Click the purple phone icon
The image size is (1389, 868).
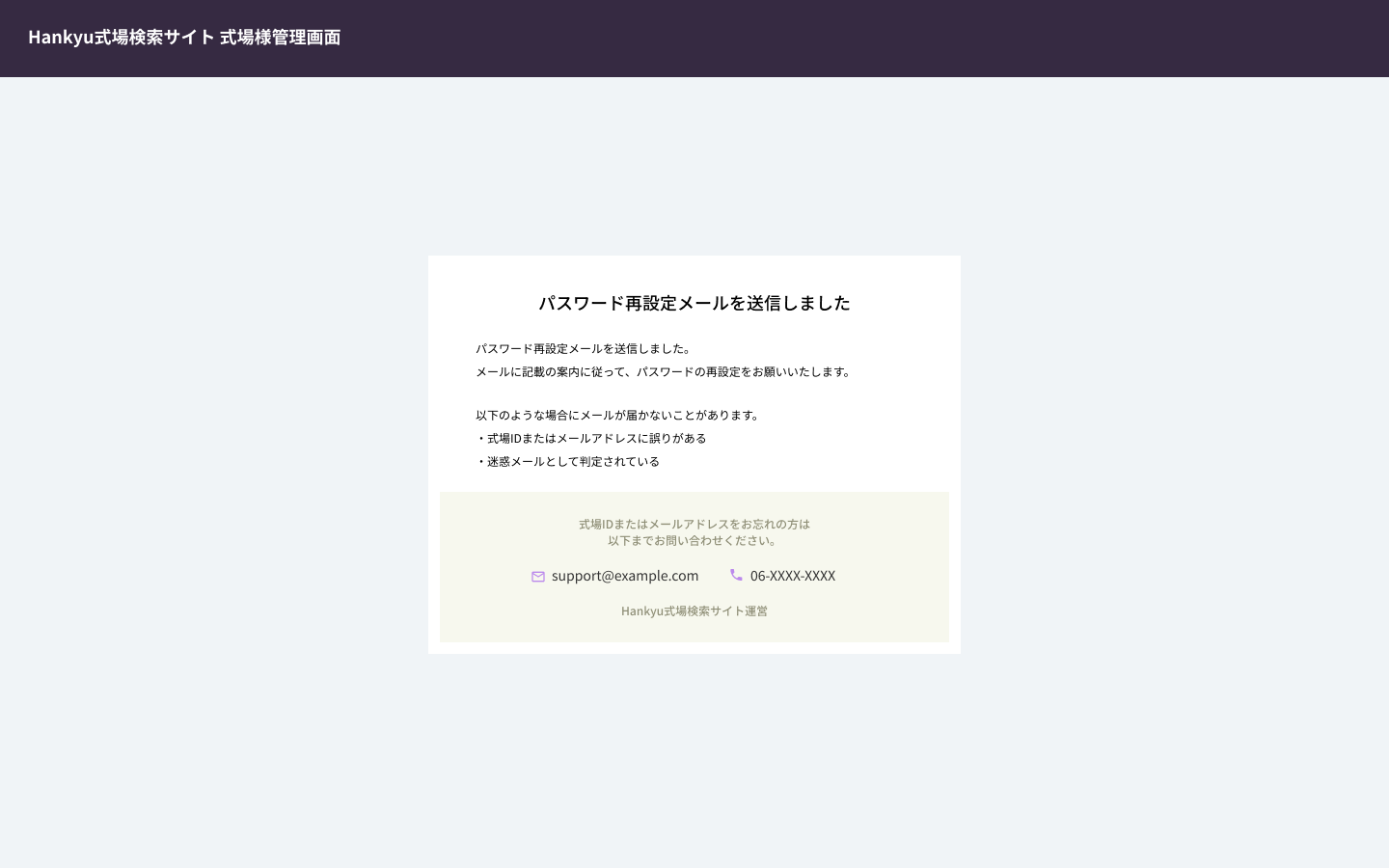click(736, 575)
